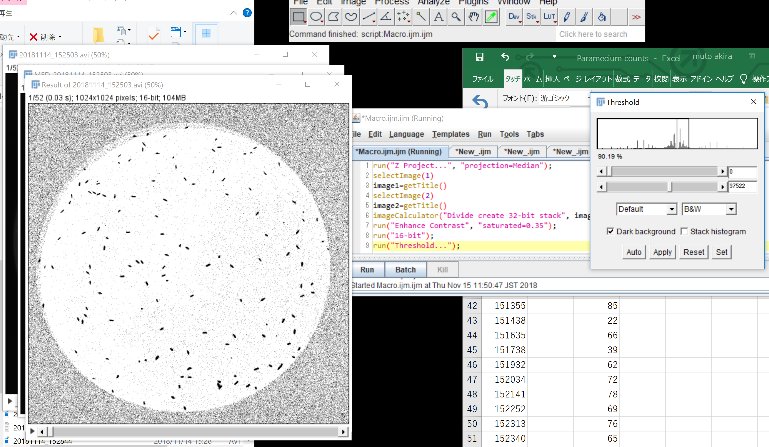Image resolution: width=769 pixels, height=447 pixels.
Task: Open the macro editor Templates menu
Action: pyautogui.click(x=451, y=134)
